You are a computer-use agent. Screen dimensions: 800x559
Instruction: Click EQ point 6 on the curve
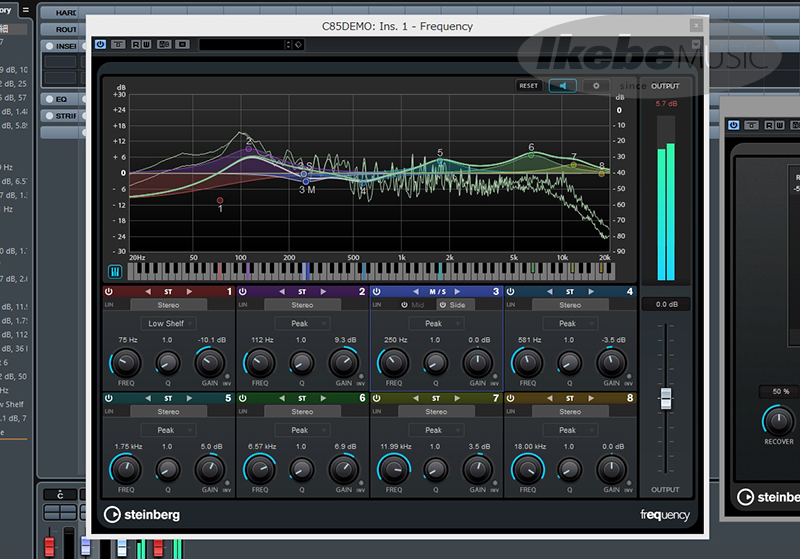[531, 156]
